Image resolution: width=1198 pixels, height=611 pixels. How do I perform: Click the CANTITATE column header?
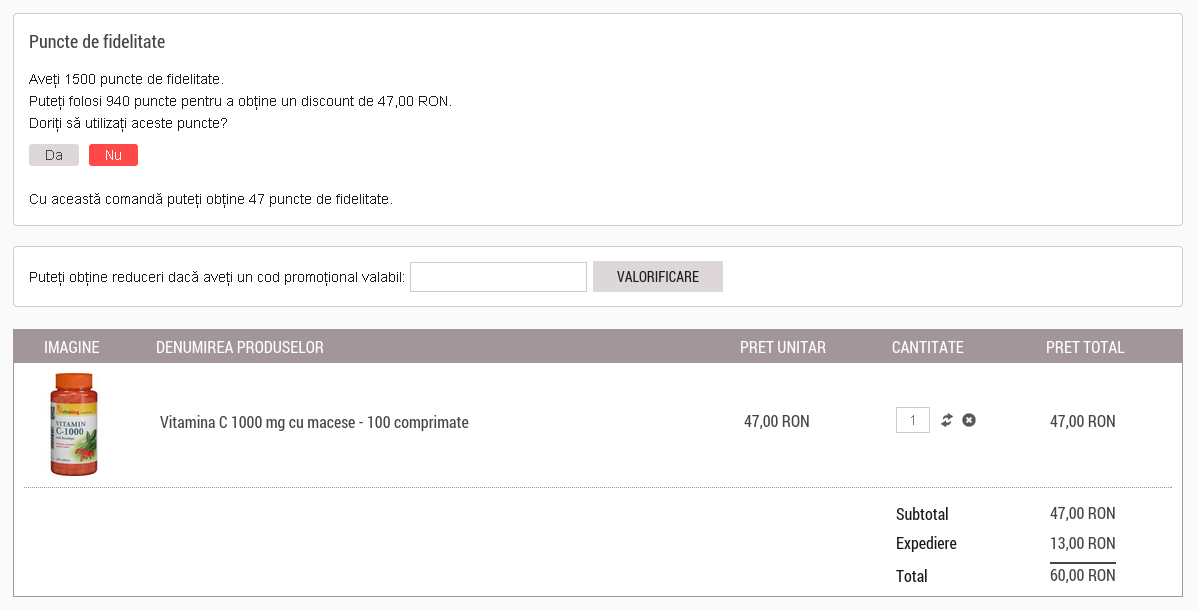click(x=928, y=348)
